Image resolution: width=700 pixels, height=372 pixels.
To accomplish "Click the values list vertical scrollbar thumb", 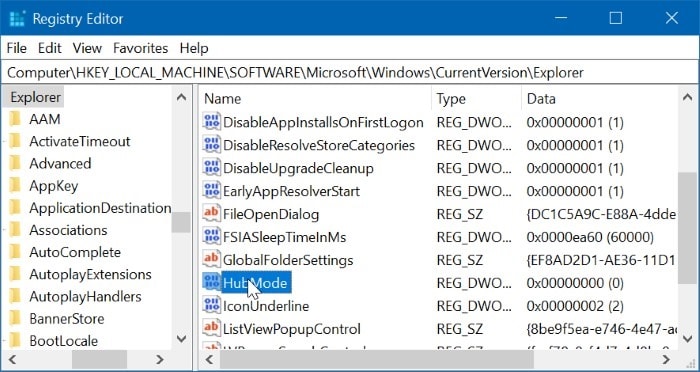I will [x=688, y=227].
